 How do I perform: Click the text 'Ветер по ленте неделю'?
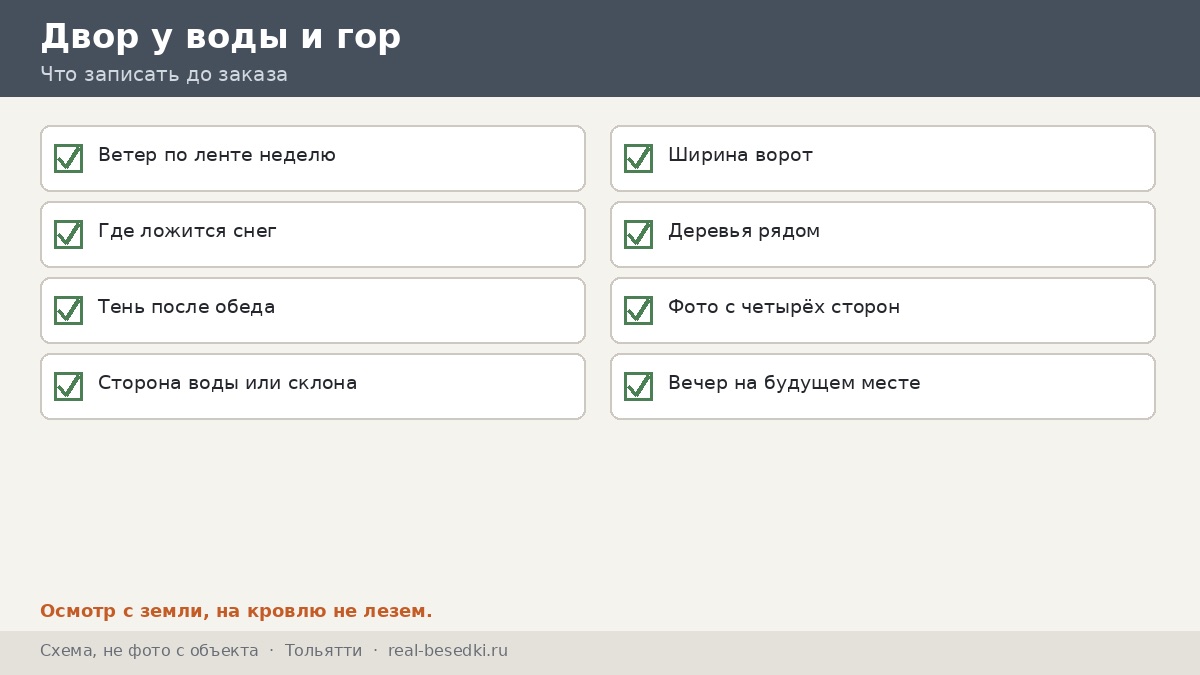point(217,155)
